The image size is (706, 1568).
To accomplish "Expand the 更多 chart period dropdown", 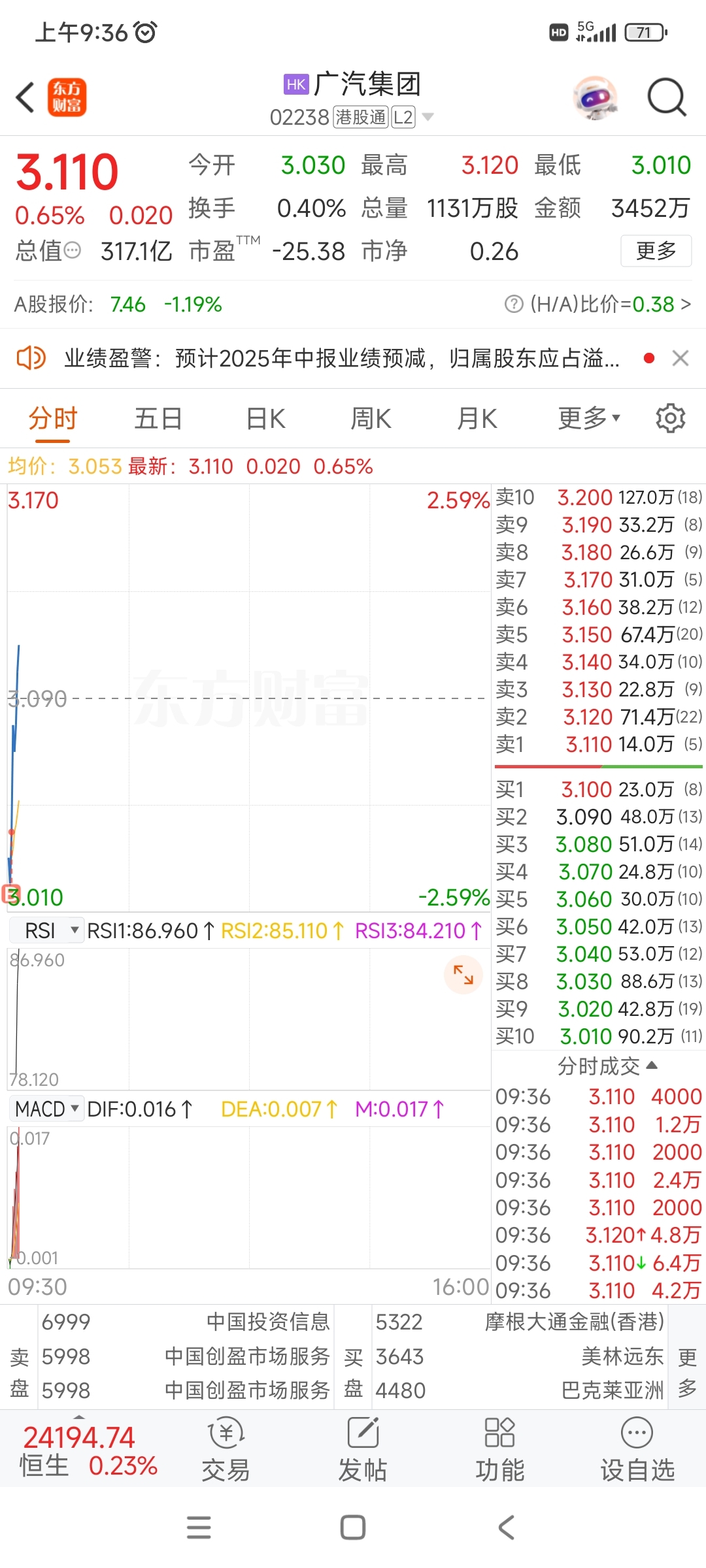I will (589, 418).
